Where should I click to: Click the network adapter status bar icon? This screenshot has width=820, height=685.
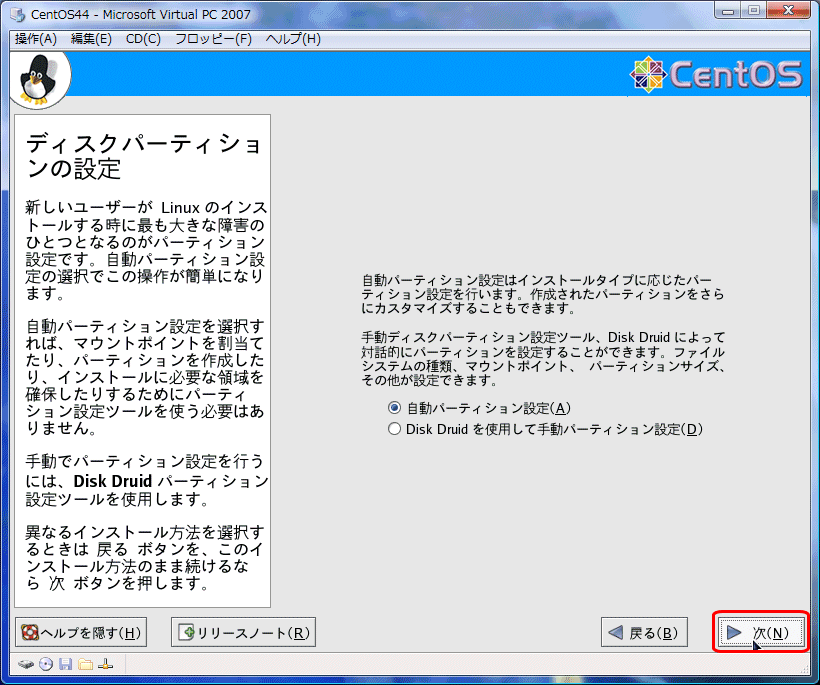point(105,665)
